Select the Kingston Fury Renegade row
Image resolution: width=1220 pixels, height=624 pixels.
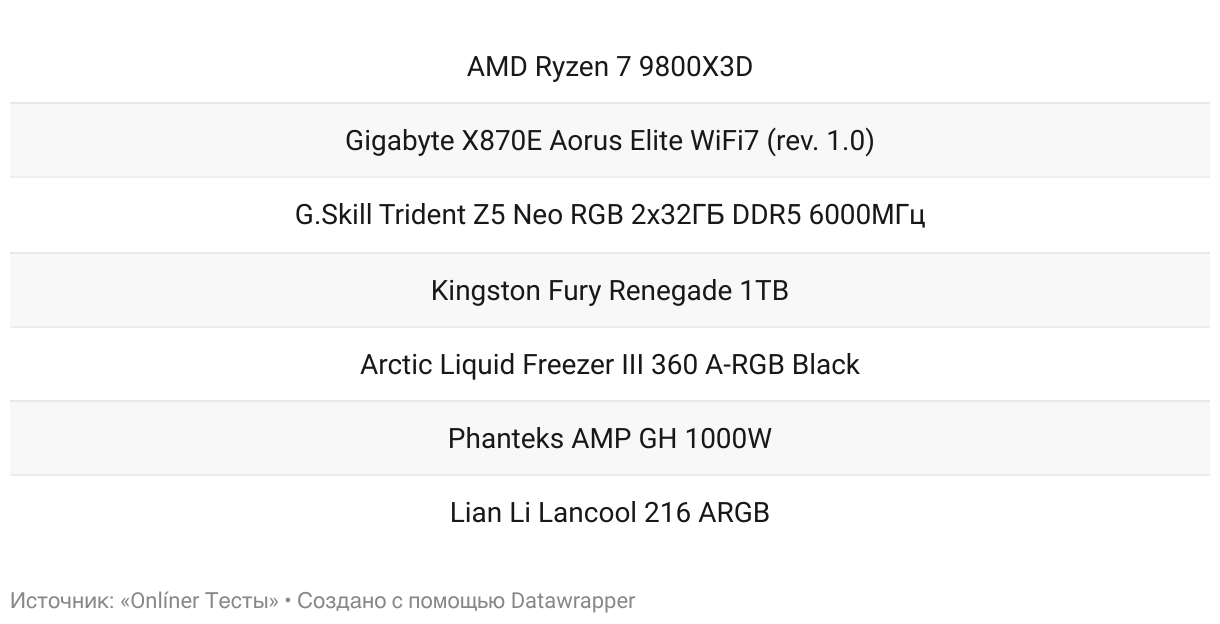coord(610,290)
